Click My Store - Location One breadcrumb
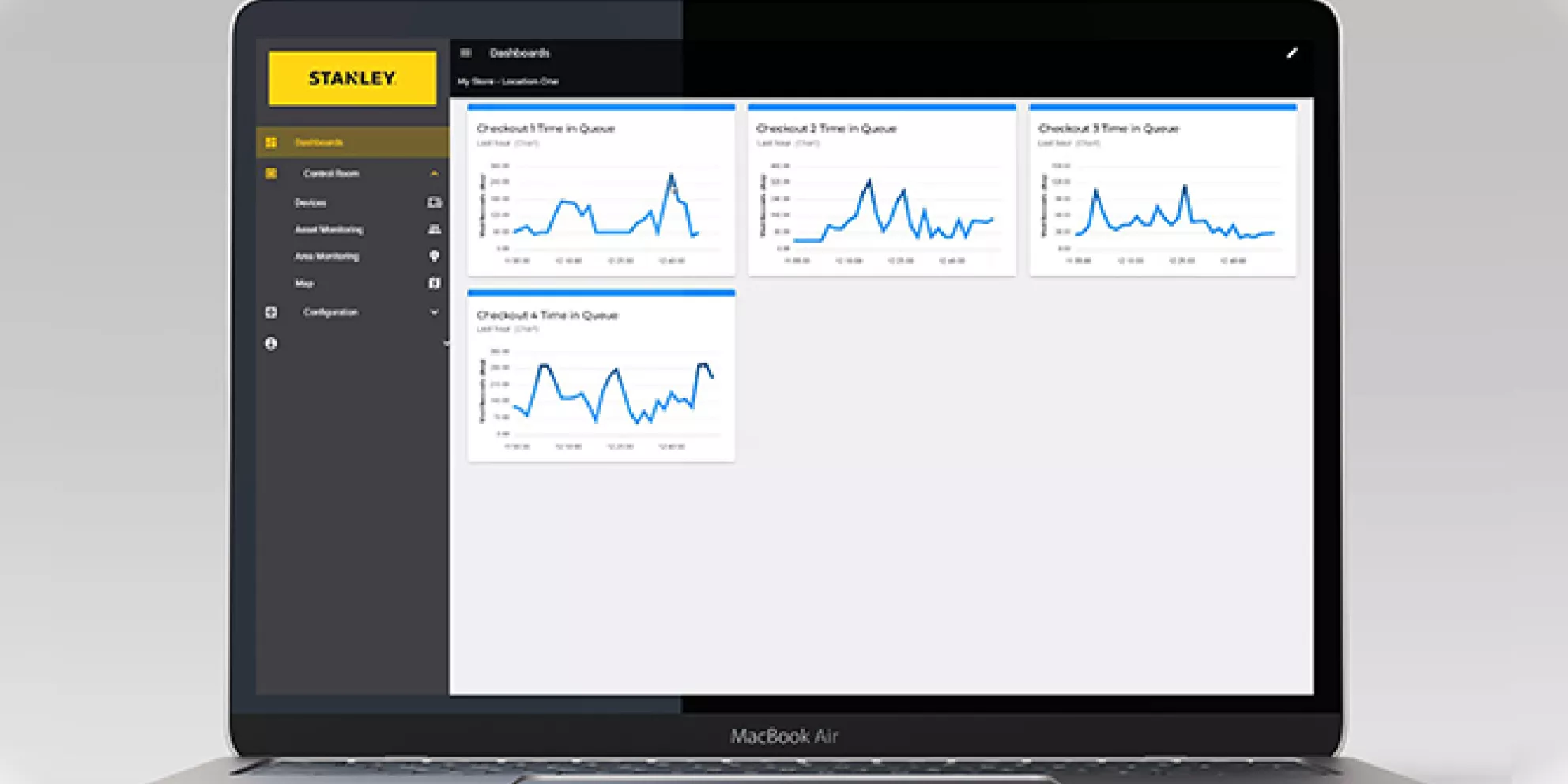Image resolution: width=1568 pixels, height=784 pixels. pyautogui.click(x=507, y=81)
